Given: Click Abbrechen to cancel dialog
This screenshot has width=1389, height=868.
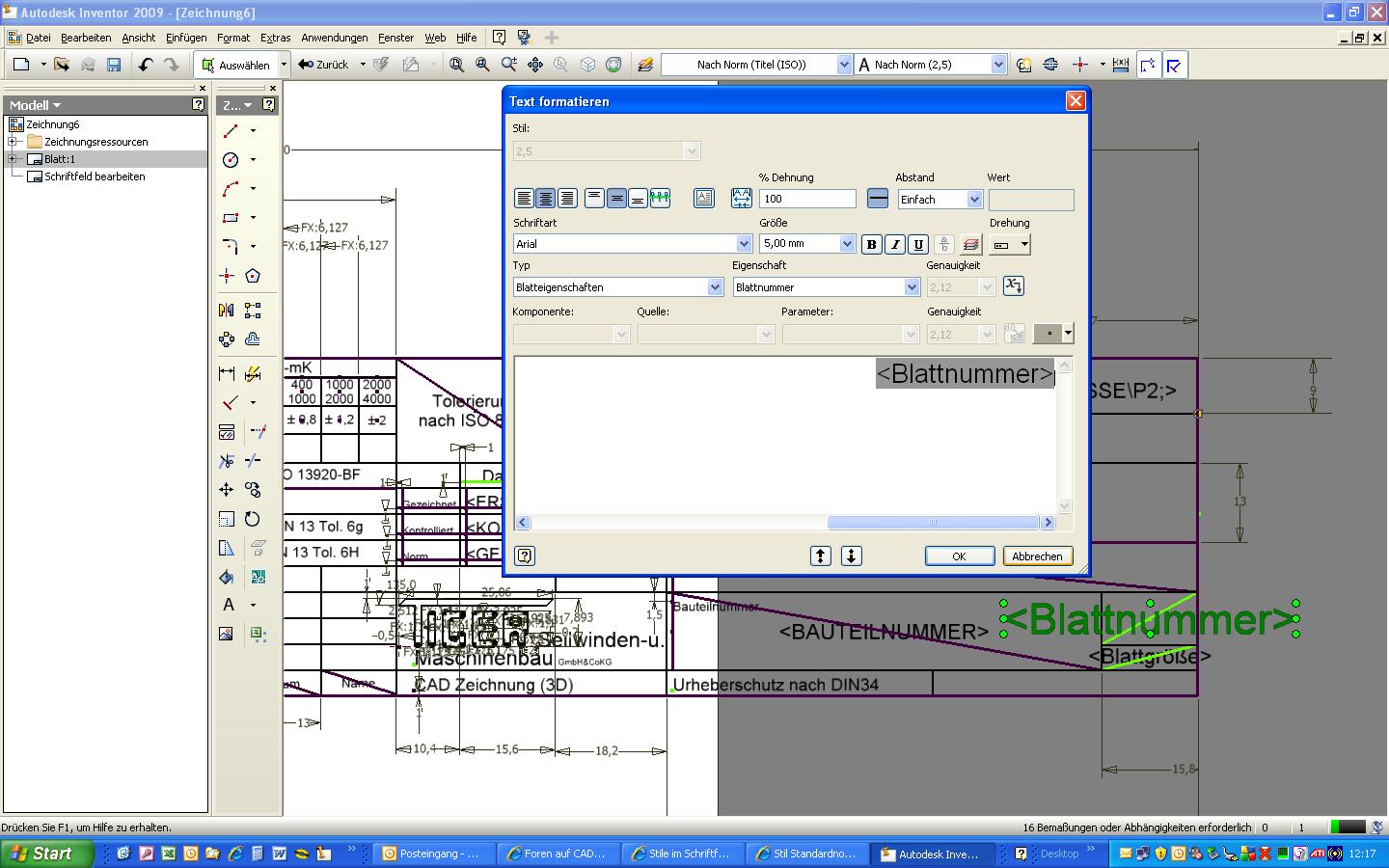Looking at the screenshot, I should [1037, 556].
